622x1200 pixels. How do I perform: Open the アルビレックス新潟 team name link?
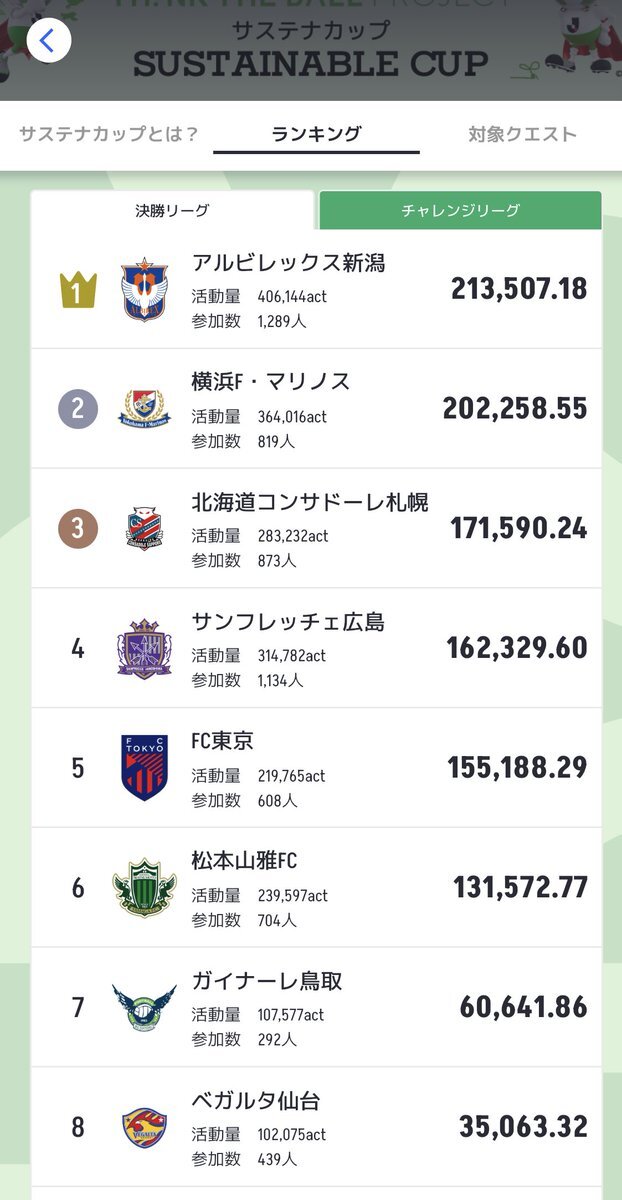[x=288, y=263]
